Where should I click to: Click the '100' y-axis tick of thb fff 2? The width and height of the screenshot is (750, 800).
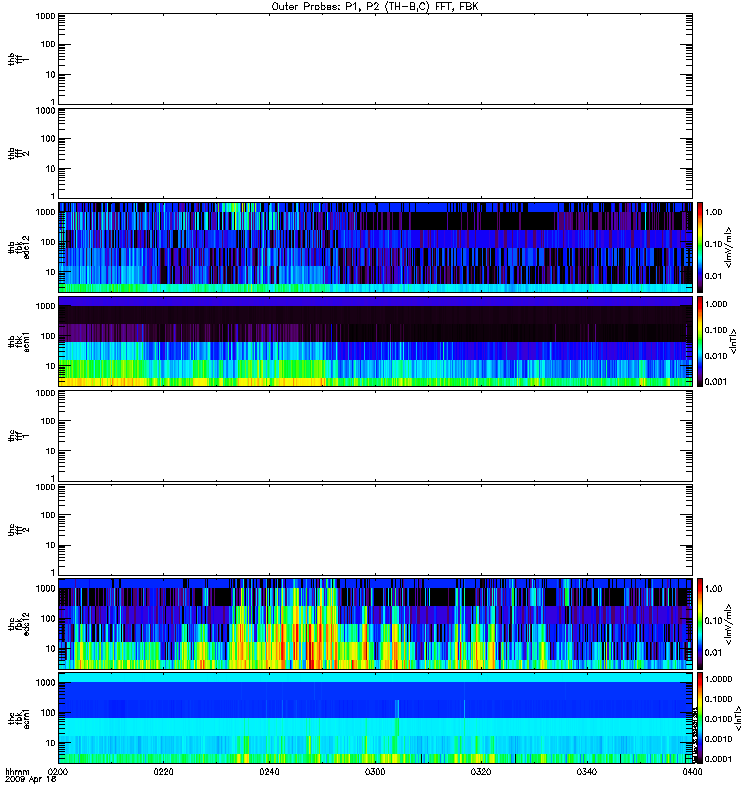tap(48, 139)
